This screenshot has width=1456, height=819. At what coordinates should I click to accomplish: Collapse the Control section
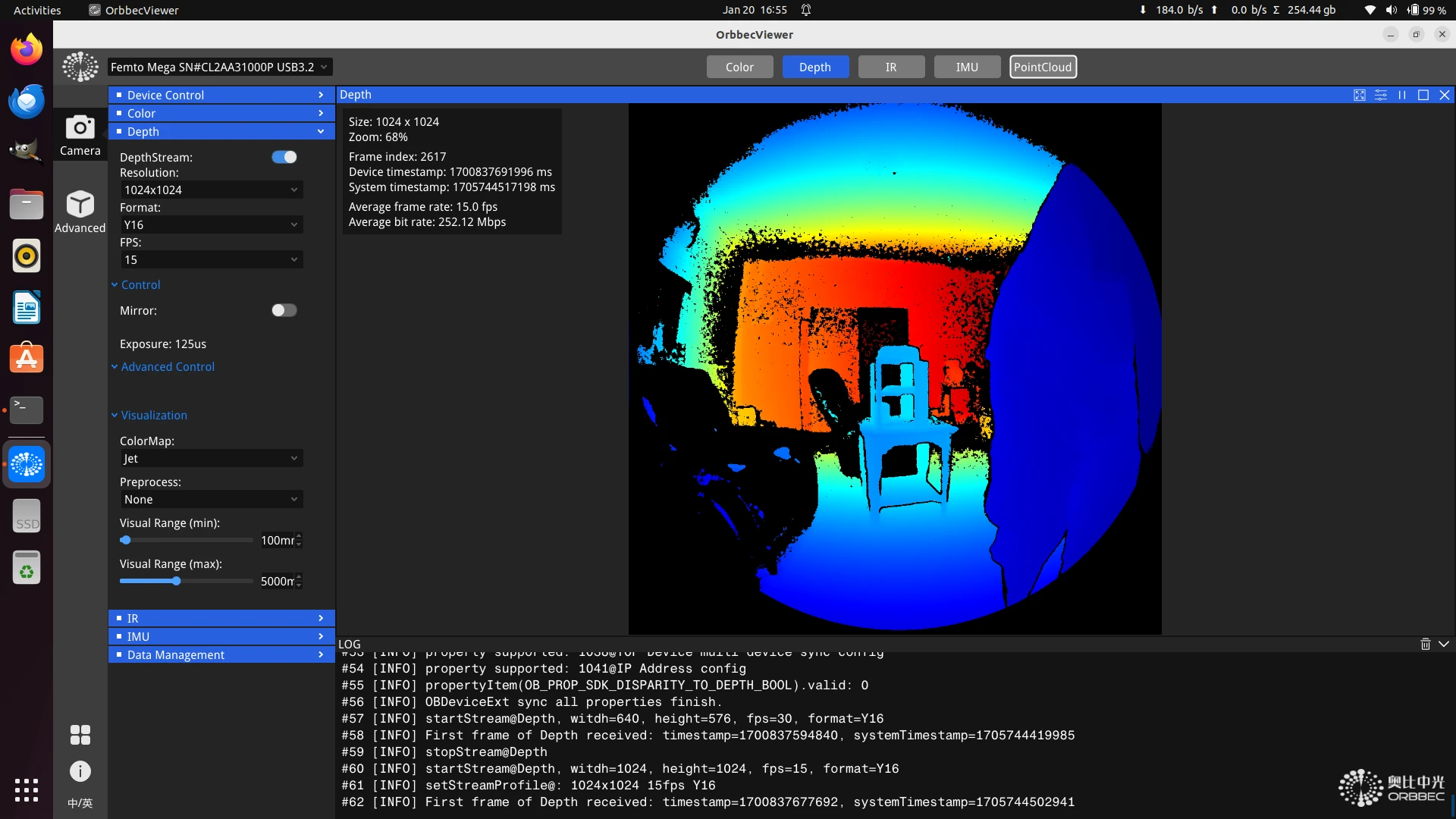pyautogui.click(x=136, y=284)
